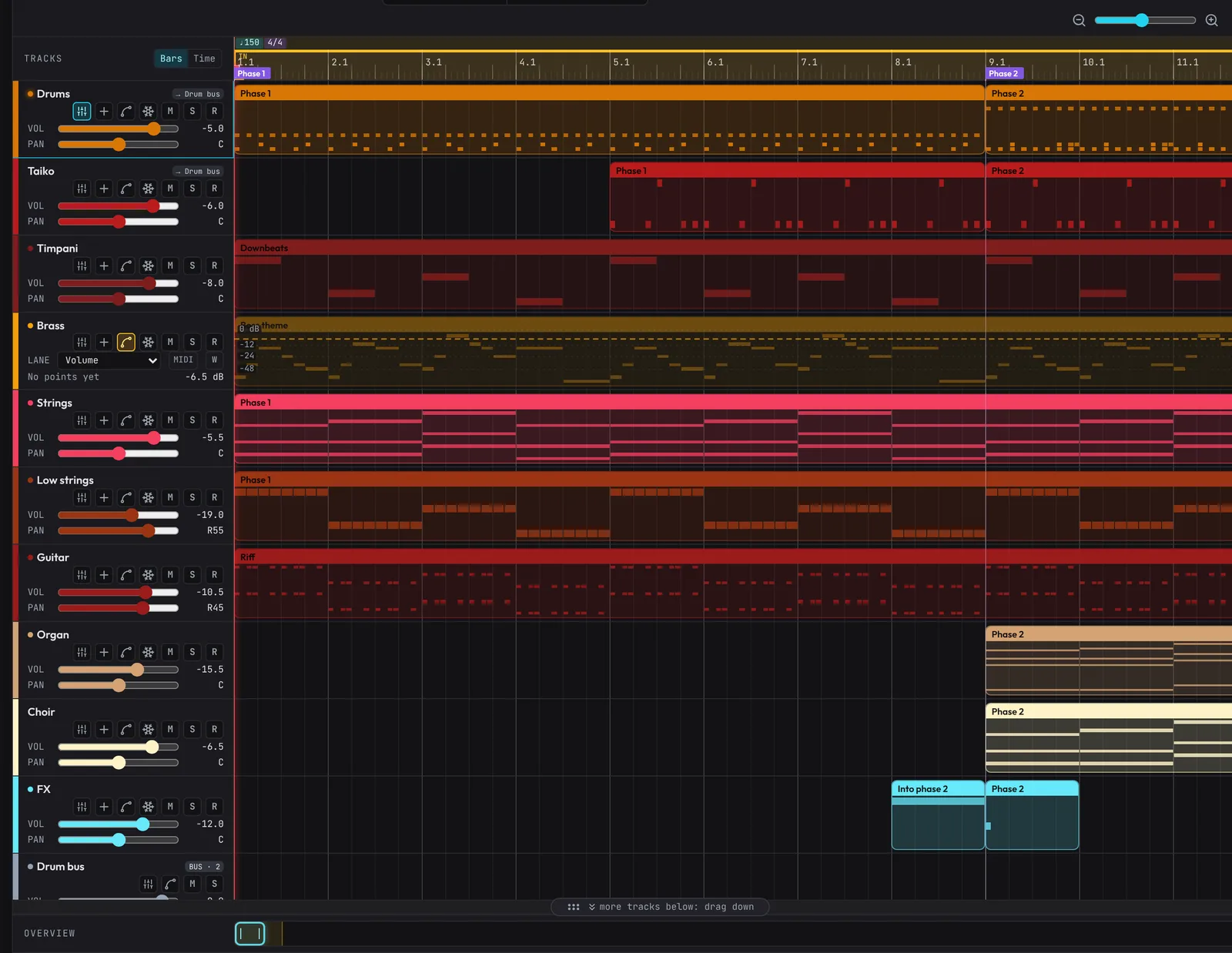The height and width of the screenshot is (953, 1232).
Task: Freeze the Drums track with snowflake icon
Action: (x=148, y=111)
